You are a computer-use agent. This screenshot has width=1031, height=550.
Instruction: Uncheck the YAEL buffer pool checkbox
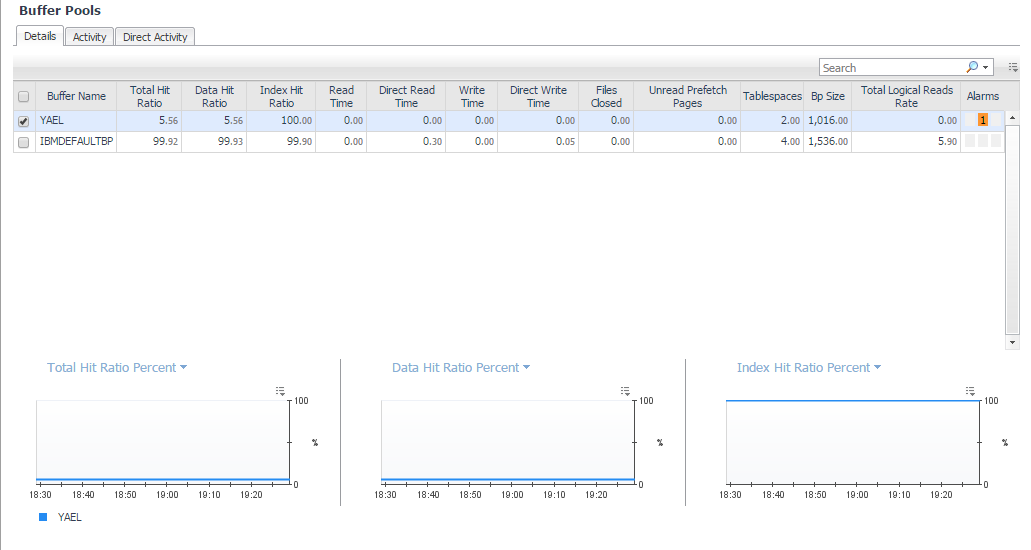(x=24, y=121)
